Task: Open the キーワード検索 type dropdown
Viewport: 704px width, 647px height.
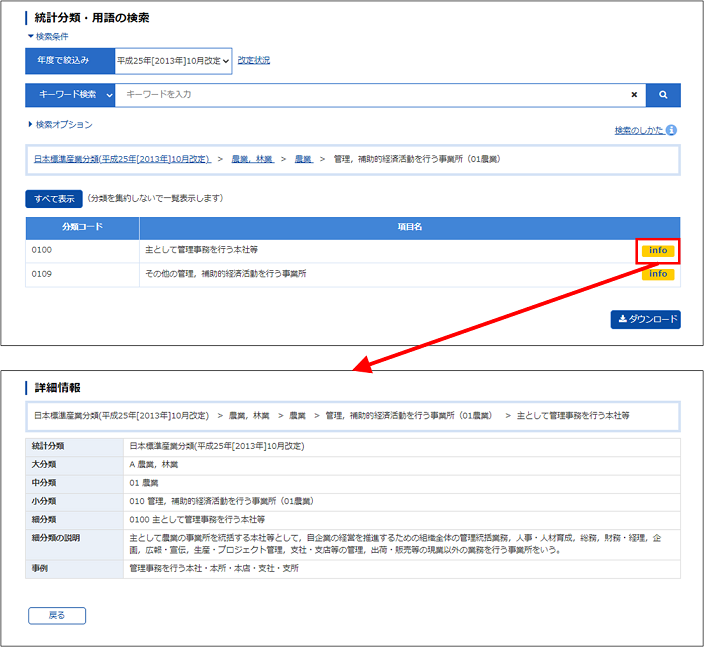Action: click(x=70, y=95)
